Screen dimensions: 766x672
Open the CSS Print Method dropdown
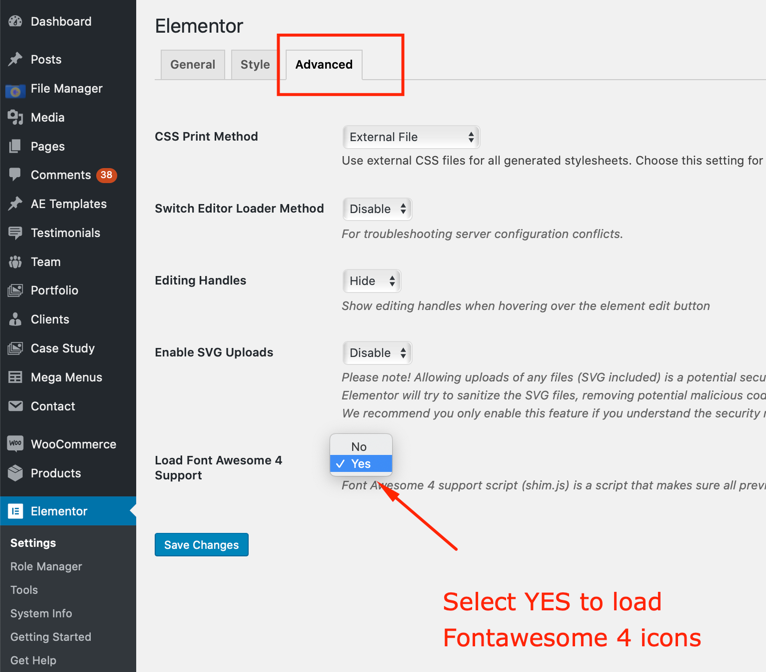(x=411, y=137)
